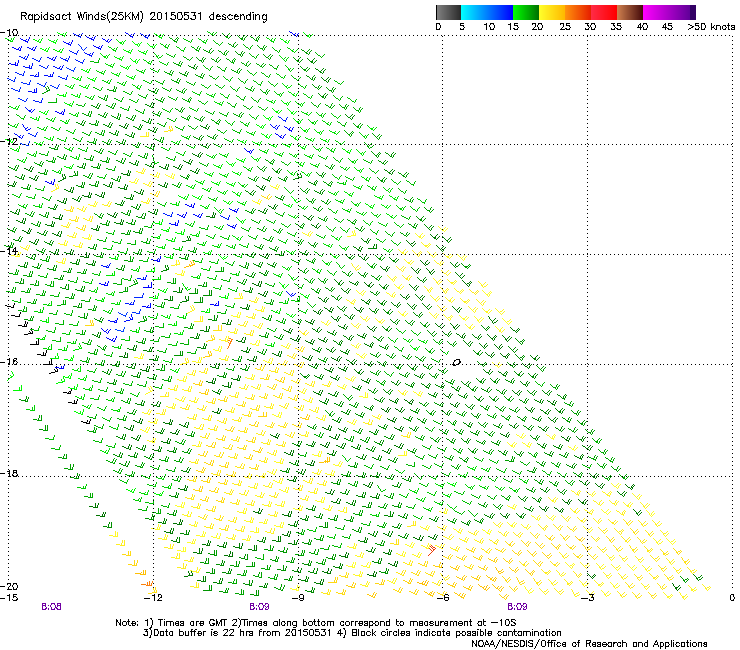Click the dark purple 45-50 knots swatch
The image size is (740, 650).
(x=682, y=12)
